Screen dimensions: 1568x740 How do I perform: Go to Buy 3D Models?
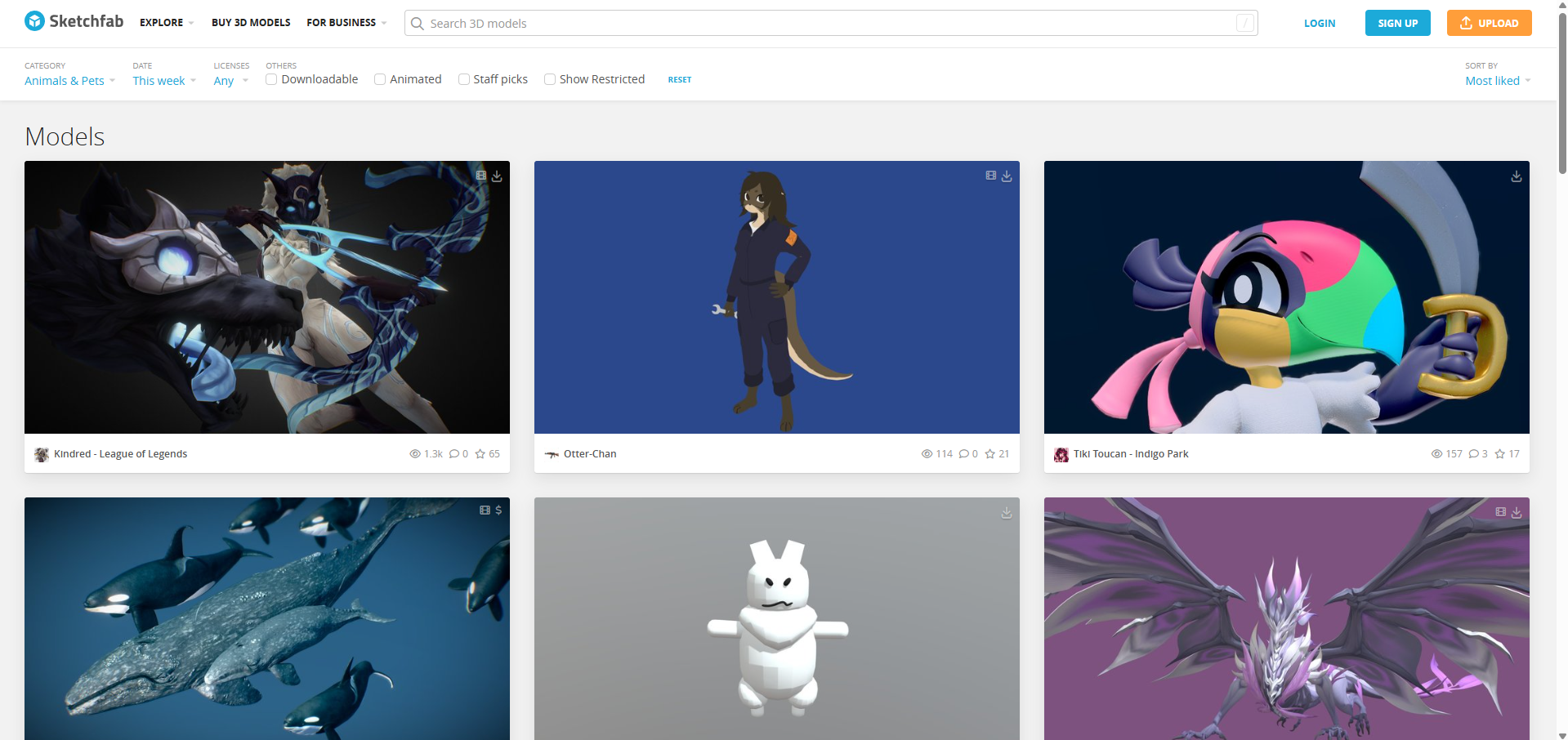point(251,23)
